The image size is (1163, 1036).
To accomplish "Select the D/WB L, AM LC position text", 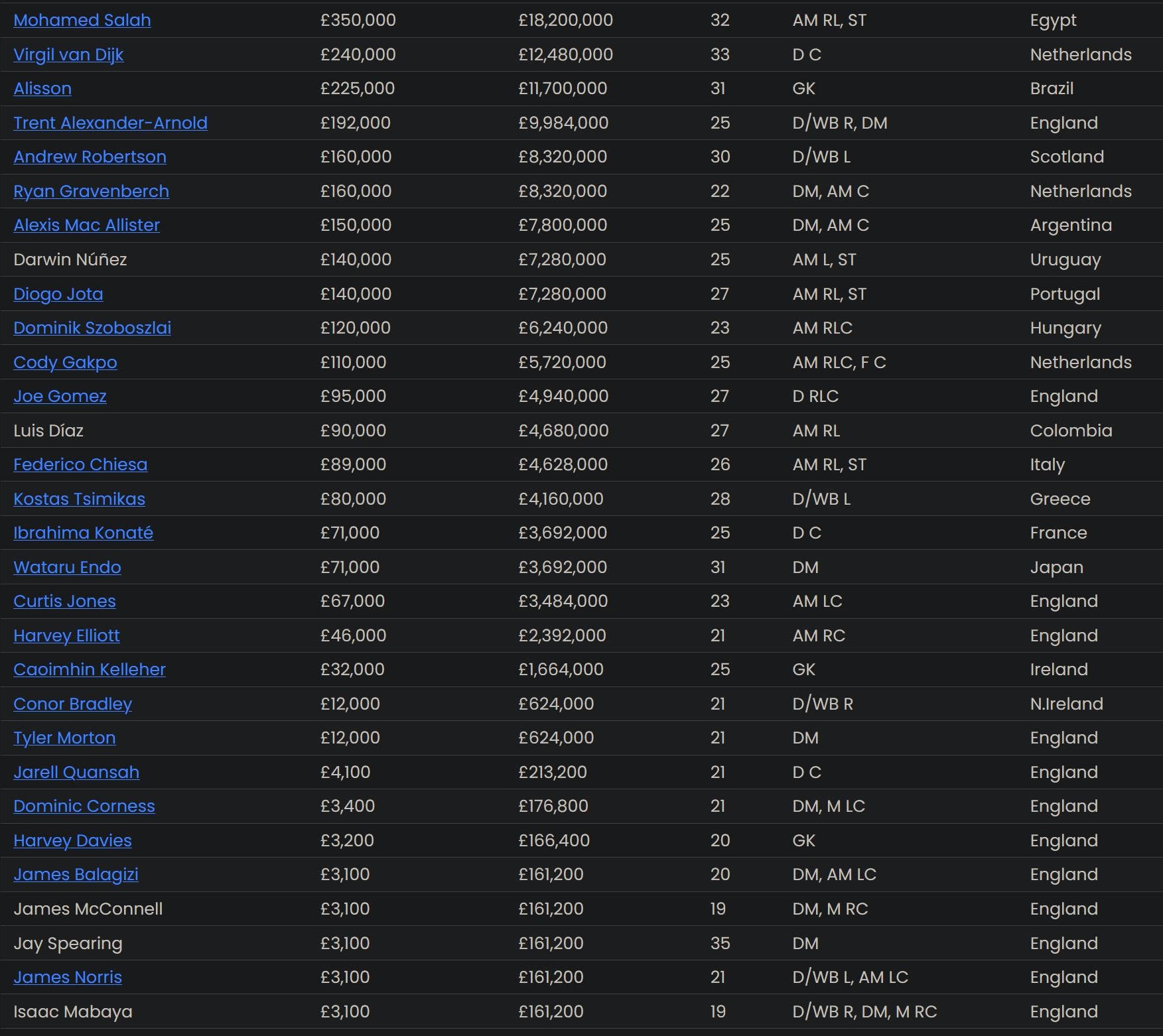I will click(850, 977).
